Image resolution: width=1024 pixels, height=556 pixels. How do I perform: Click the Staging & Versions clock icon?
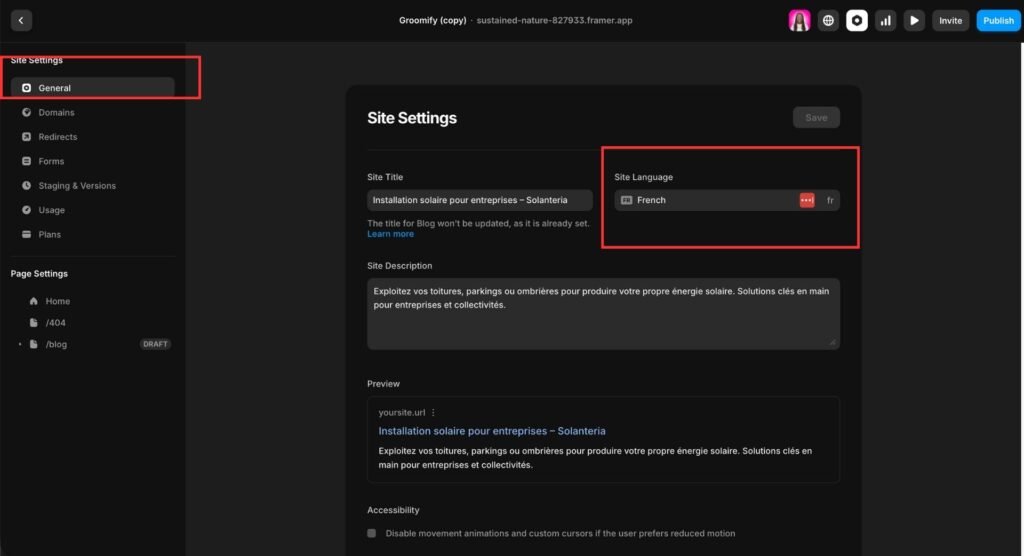26,186
